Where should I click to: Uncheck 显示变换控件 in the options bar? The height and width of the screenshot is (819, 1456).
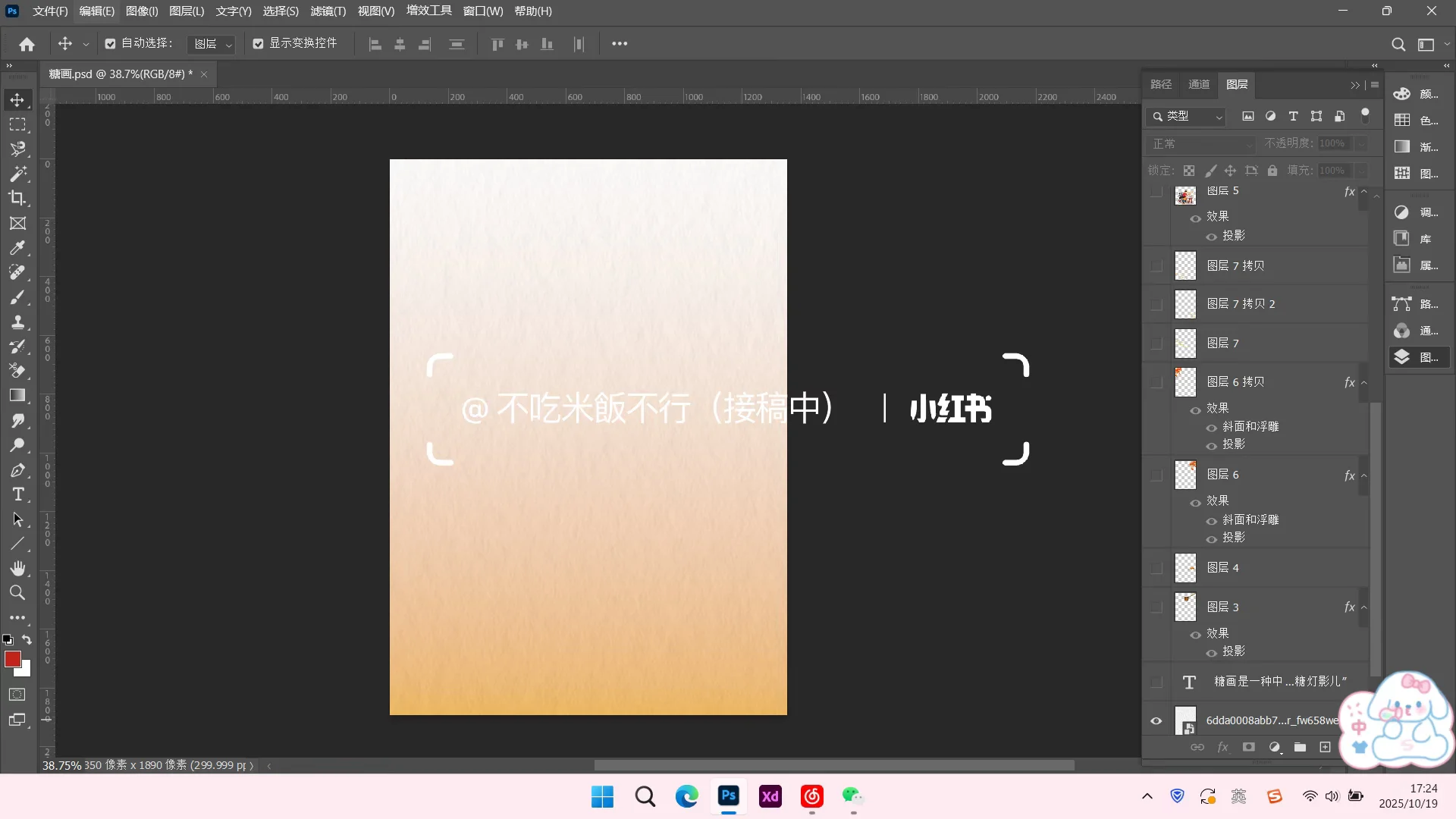(258, 43)
